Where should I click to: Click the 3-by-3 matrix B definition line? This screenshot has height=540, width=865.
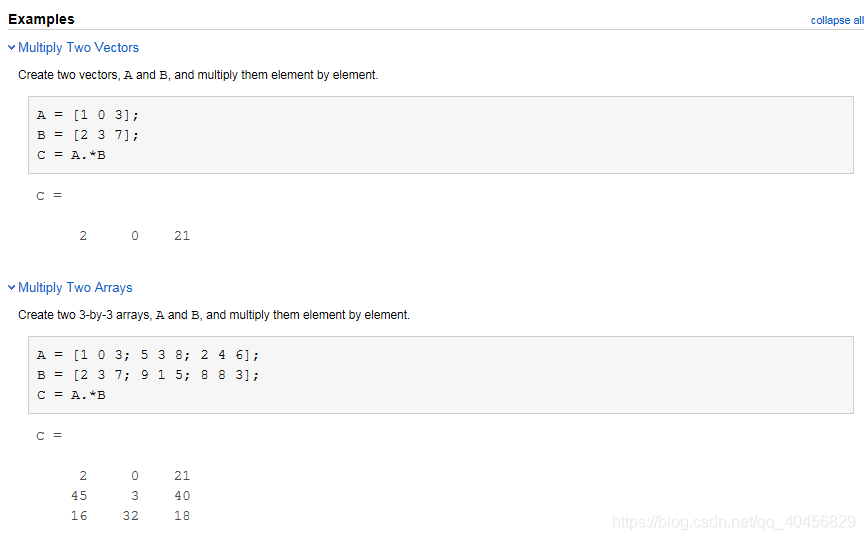point(148,375)
